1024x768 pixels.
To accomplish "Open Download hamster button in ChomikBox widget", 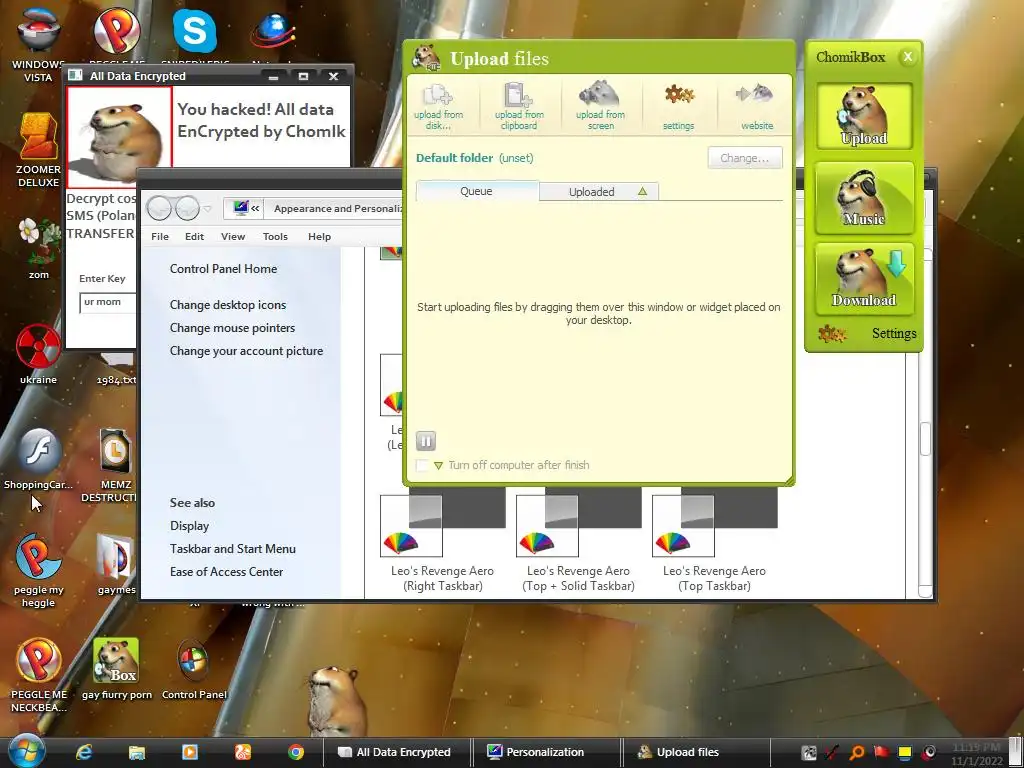I will [864, 279].
